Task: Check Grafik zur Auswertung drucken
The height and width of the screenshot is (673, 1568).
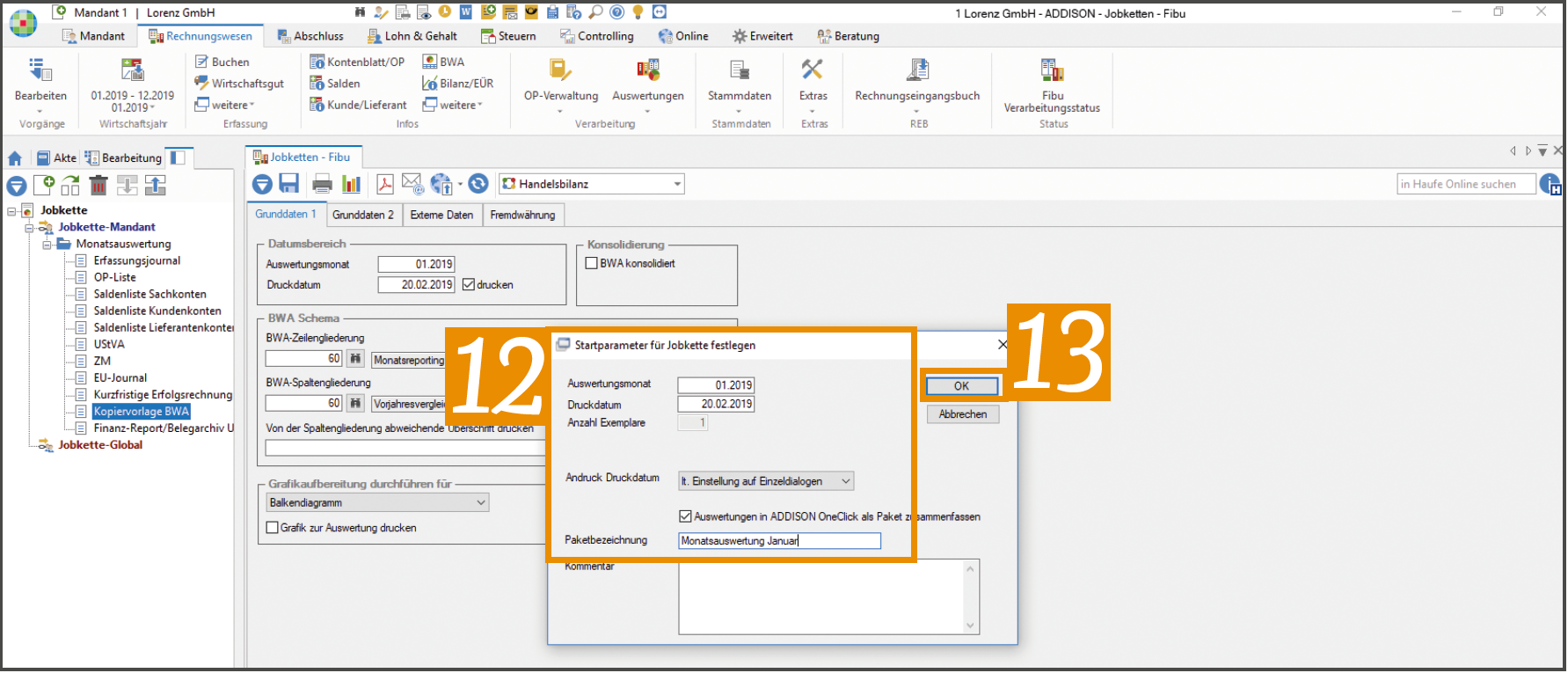Action: [x=273, y=528]
